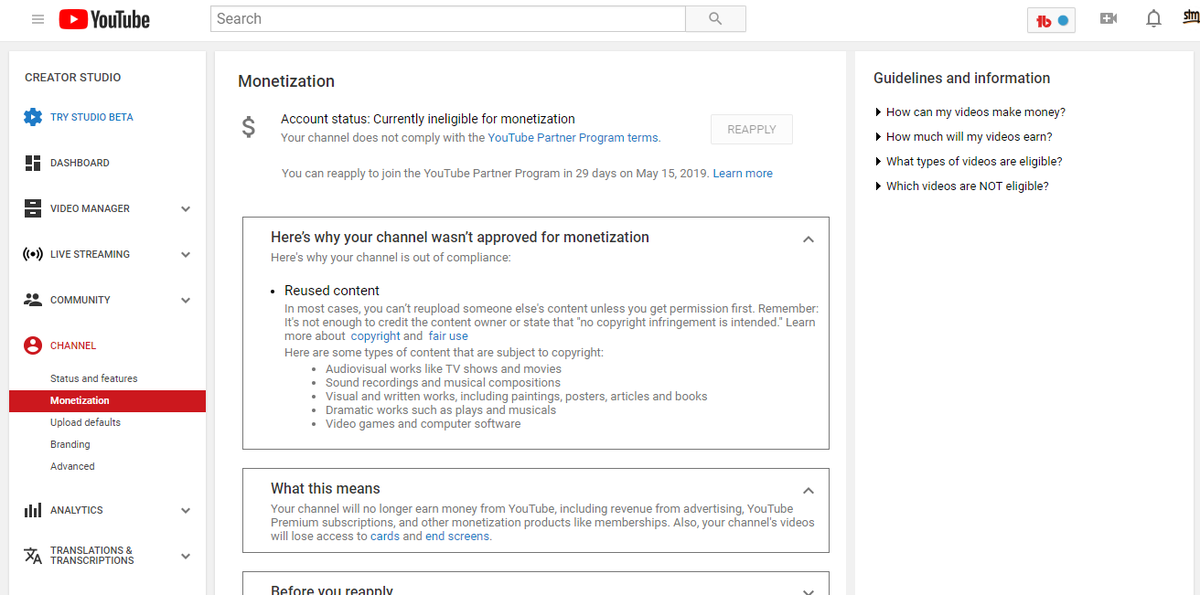
Task: Open the notifications bell
Action: [1153, 19]
